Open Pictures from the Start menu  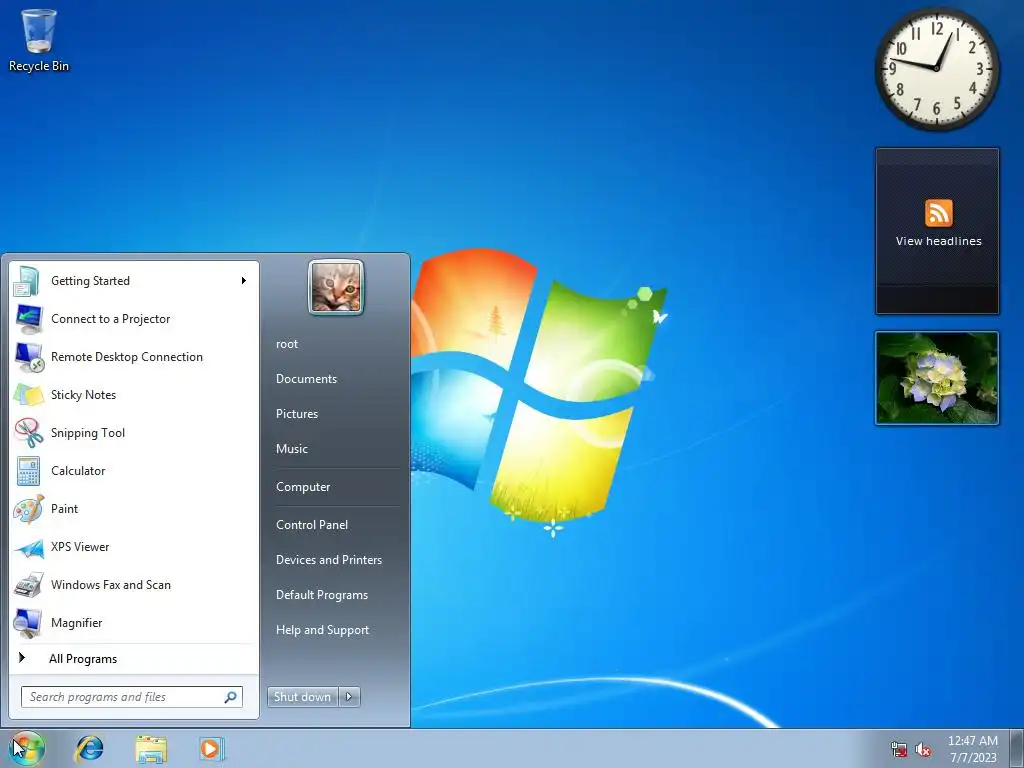pyautogui.click(x=297, y=414)
